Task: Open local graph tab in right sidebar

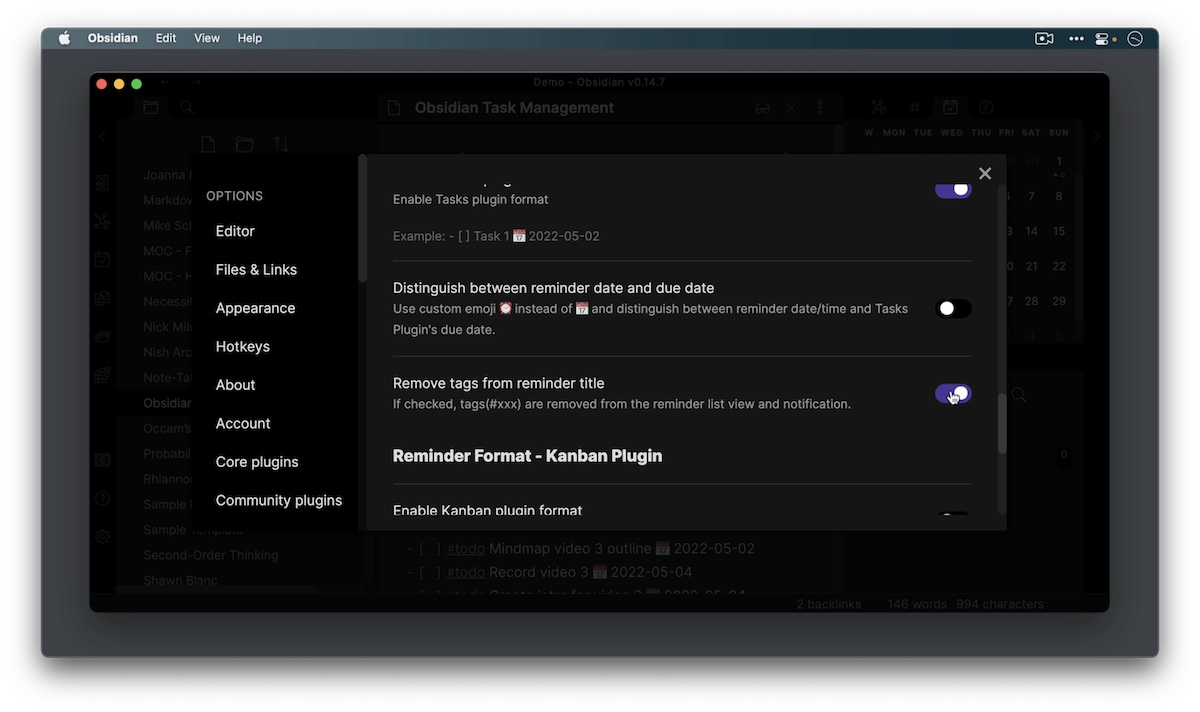Action: pos(878,107)
